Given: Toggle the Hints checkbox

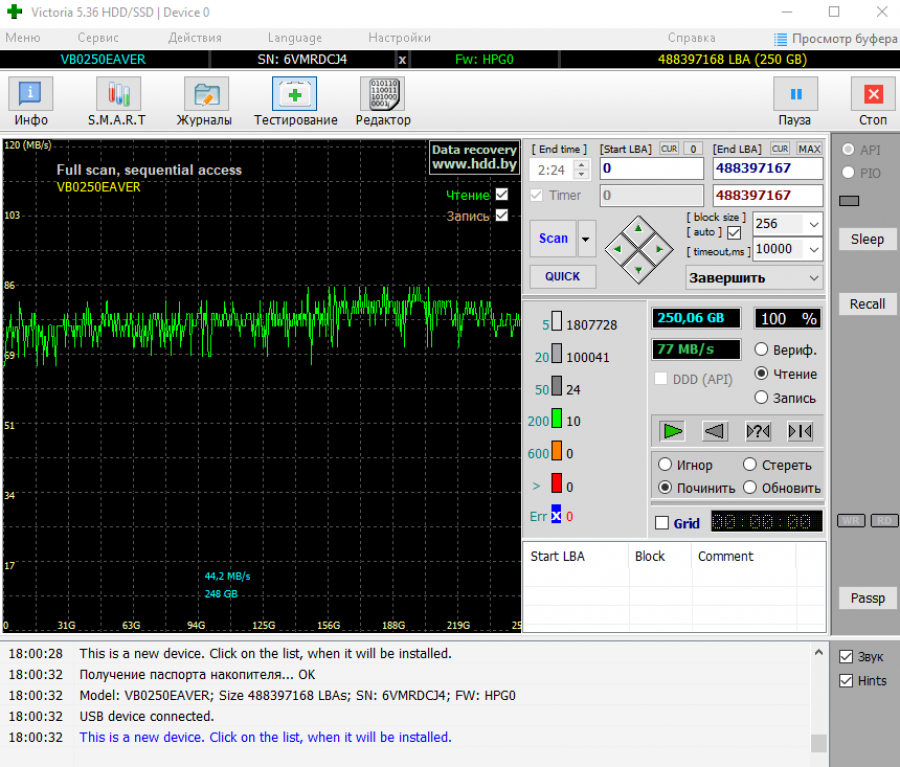Looking at the screenshot, I should tap(846, 681).
